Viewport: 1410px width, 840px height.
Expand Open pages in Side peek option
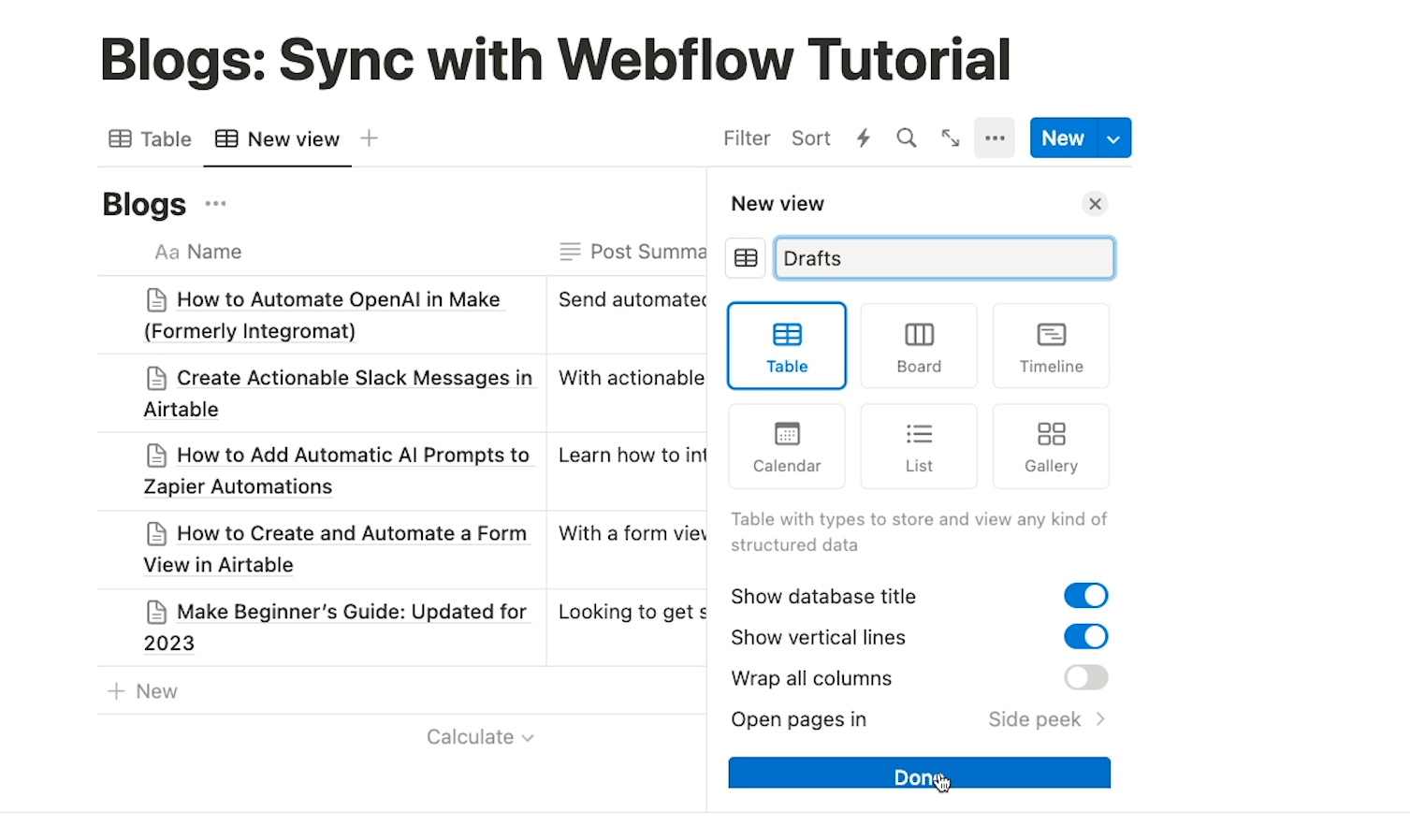pyautogui.click(x=1048, y=719)
